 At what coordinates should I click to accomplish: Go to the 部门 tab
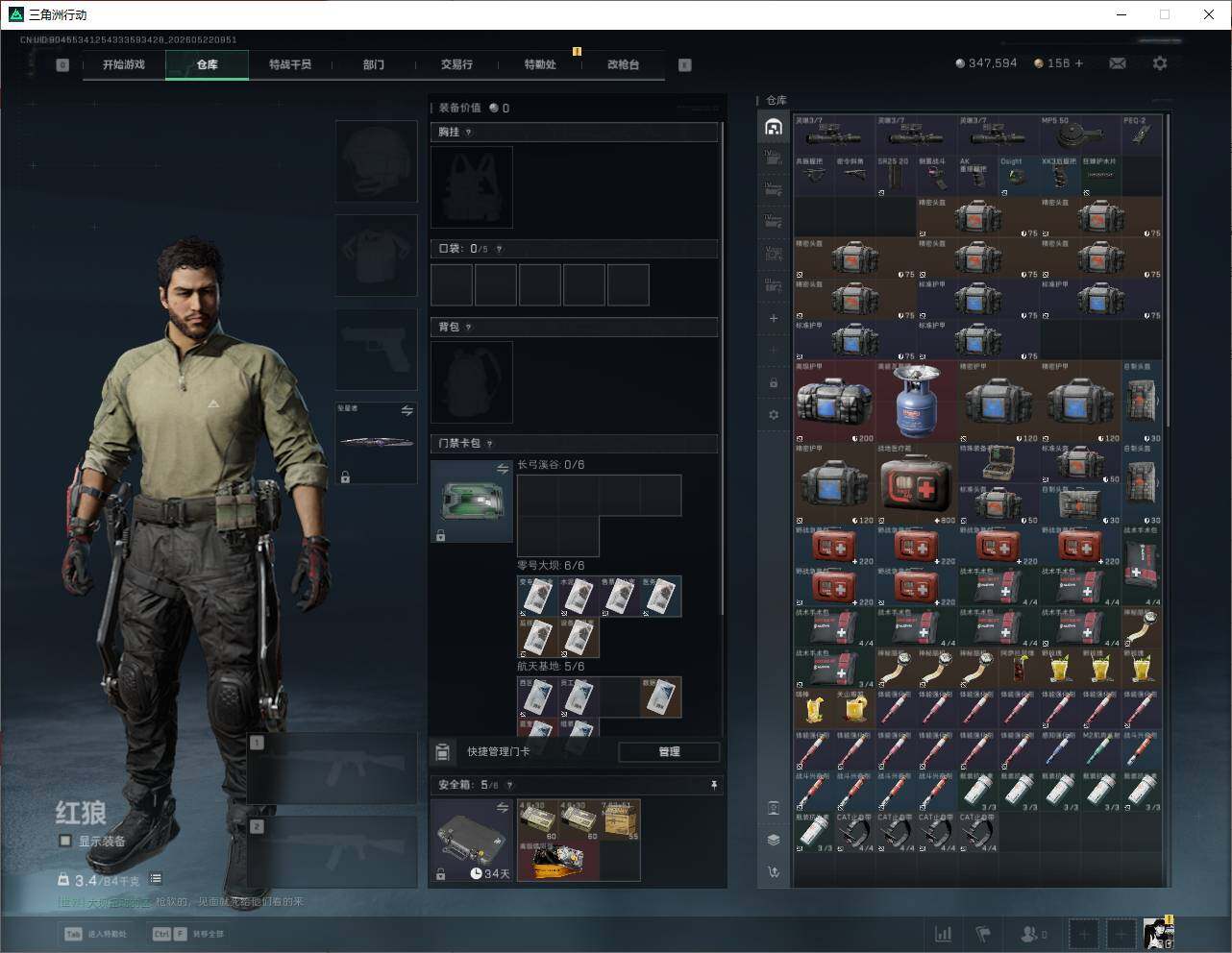374,64
